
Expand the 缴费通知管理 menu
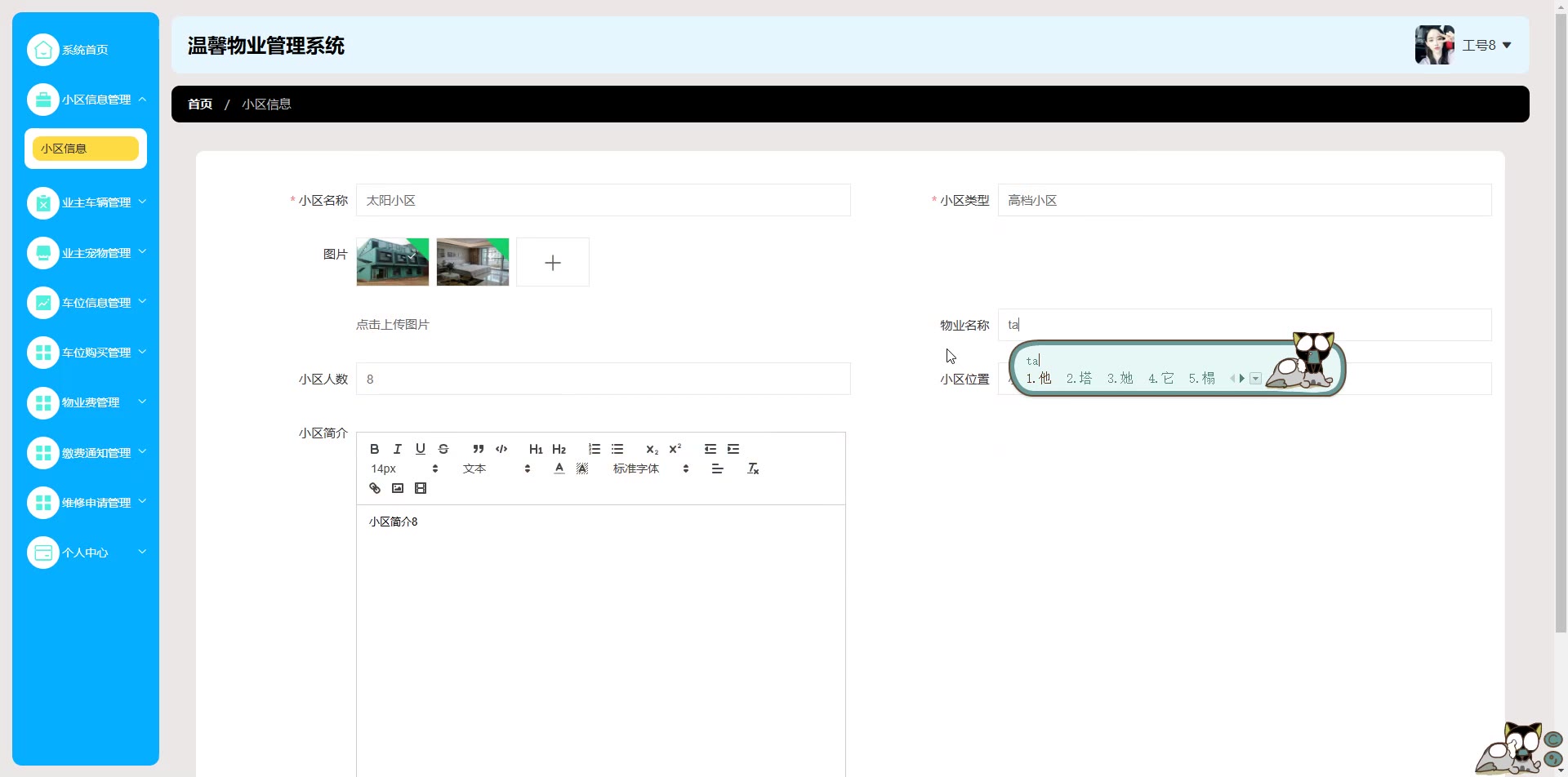click(x=86, y=453)
